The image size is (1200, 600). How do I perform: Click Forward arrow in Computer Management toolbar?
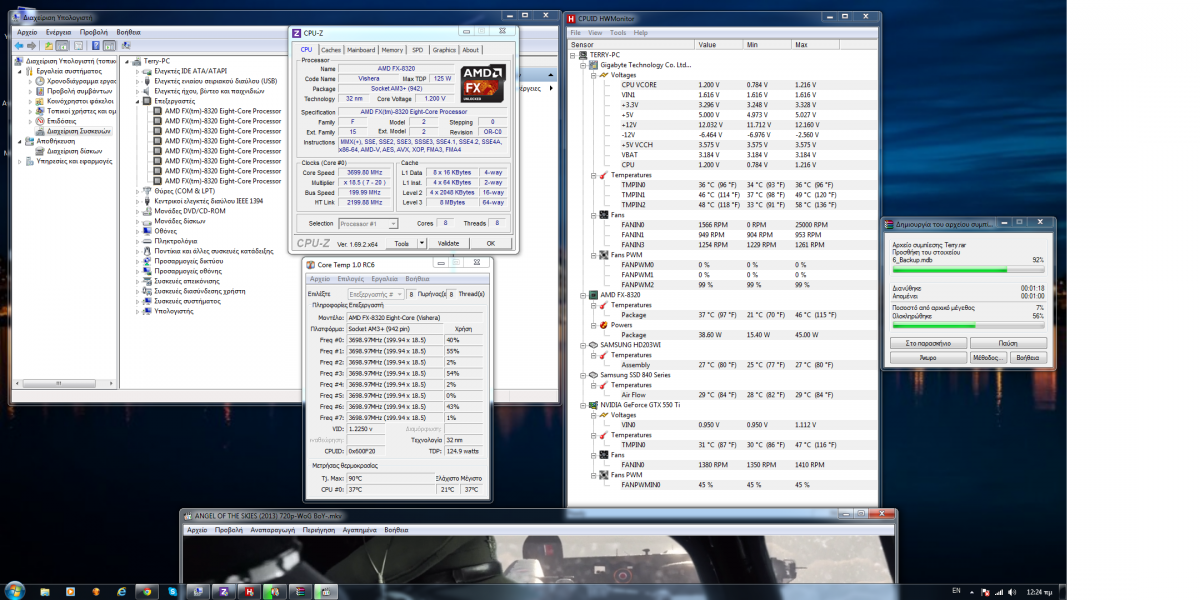pos(31,46)
